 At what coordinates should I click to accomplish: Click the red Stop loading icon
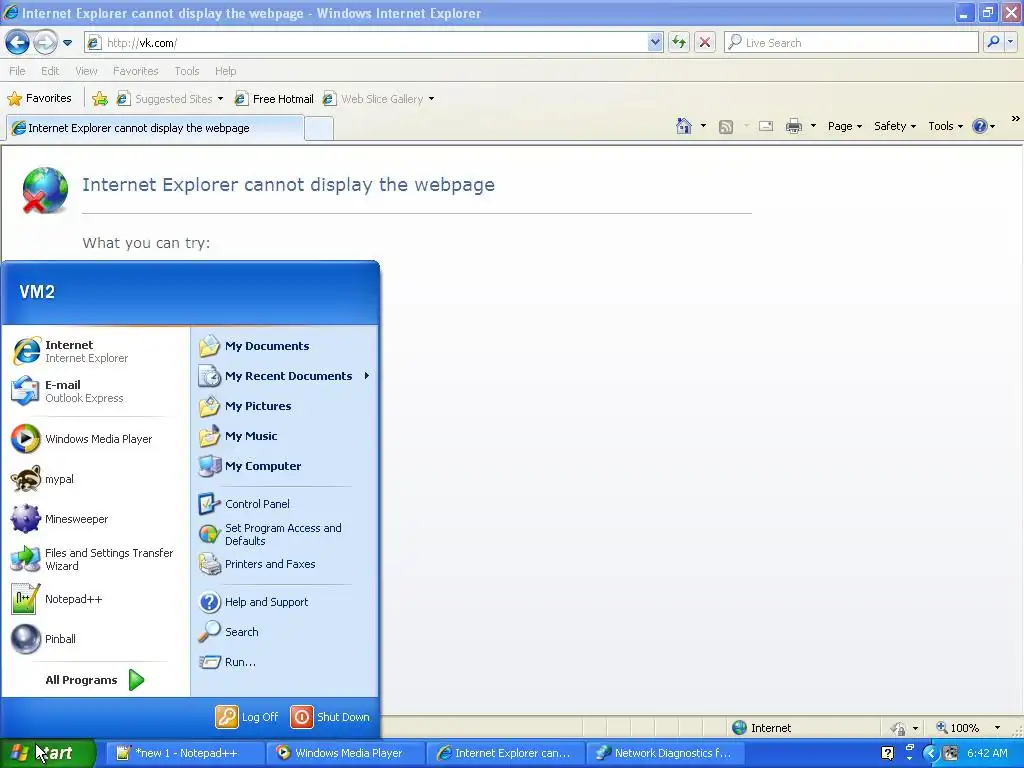pyautogui.click(x=705, y=42)
